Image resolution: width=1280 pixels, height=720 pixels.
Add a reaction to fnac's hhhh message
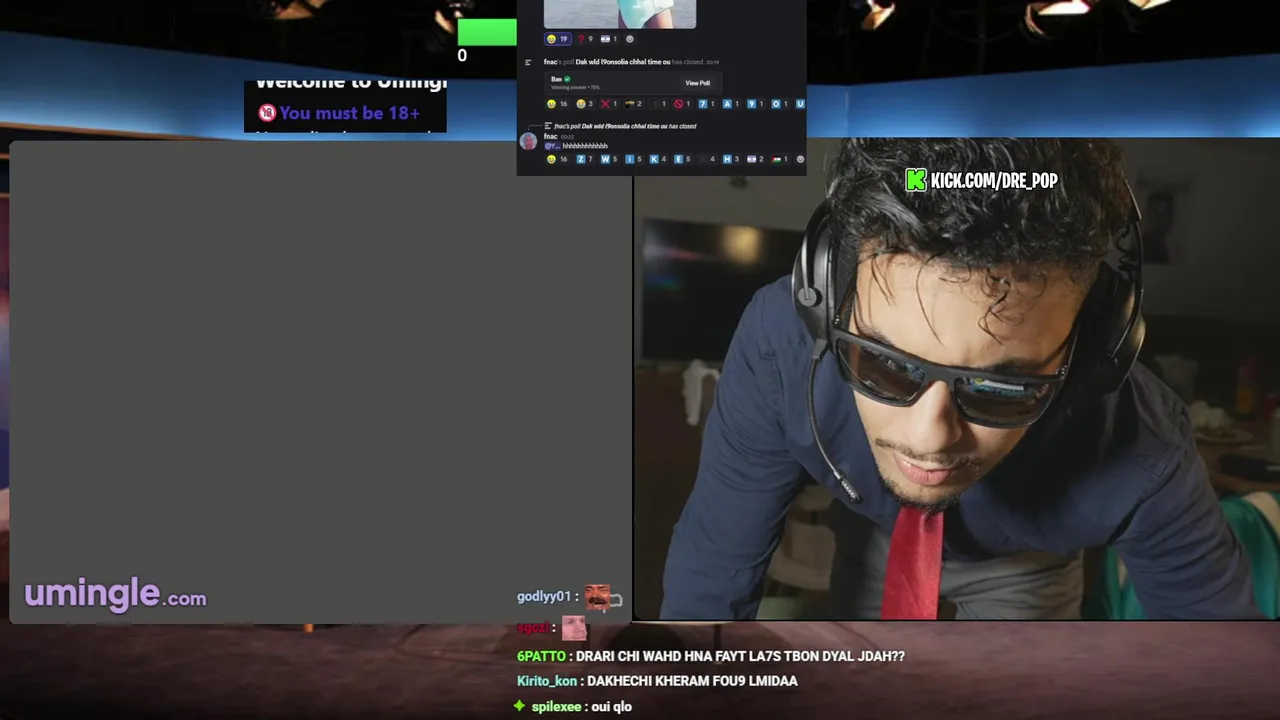[x=800, y=159]
